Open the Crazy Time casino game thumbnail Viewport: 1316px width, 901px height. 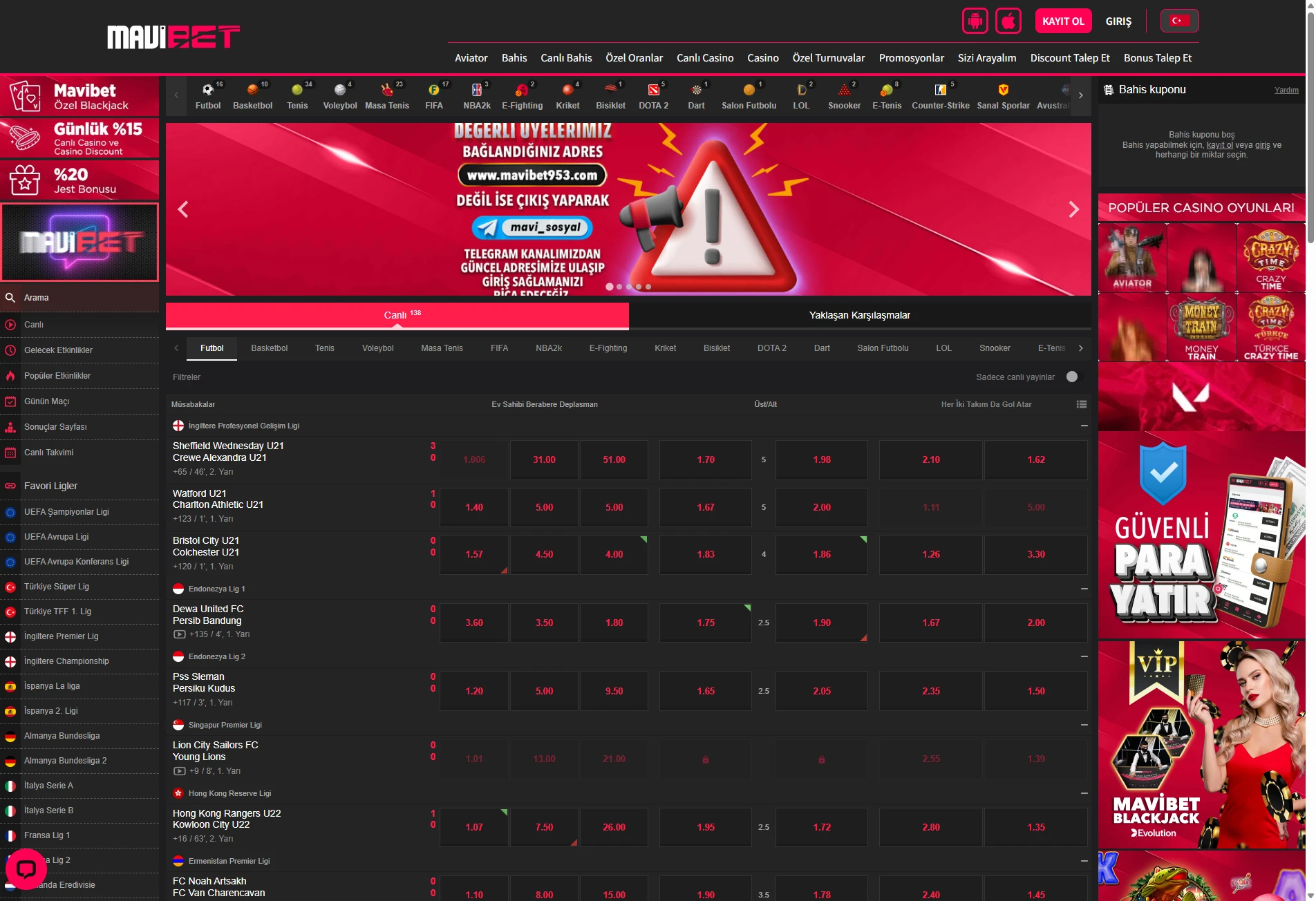[1270, 257]
